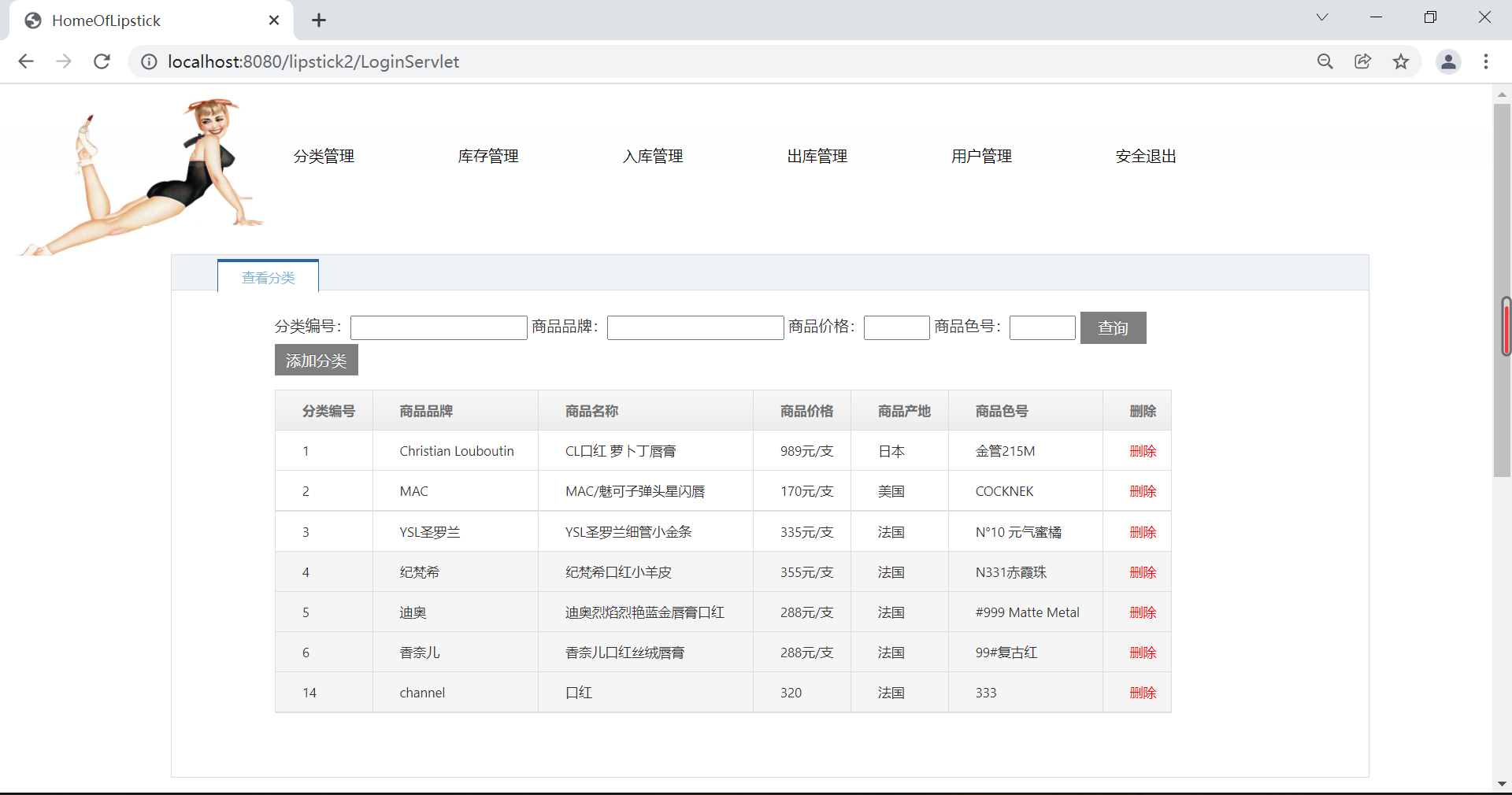The width and height of the screenshot is (1512, 795).
Task: Click the vertical scrollbar thumb
Action: point(1503,290)
